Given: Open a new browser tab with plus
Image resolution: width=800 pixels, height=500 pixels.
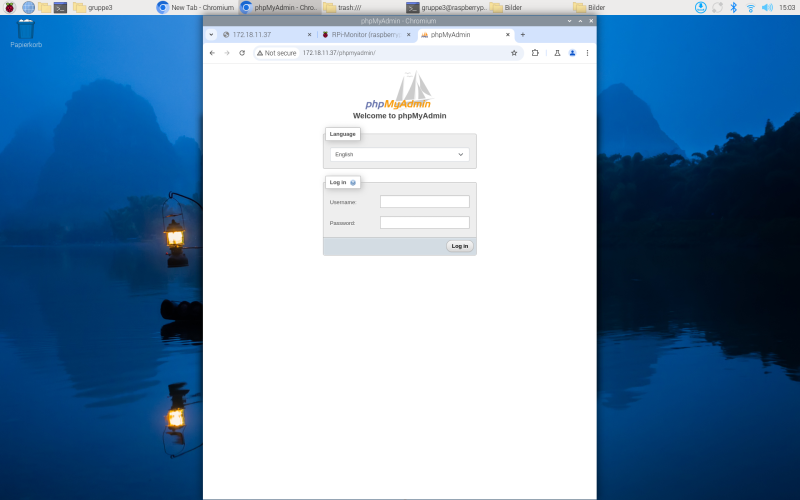Looking at the screenshot, I should point(522,35).
